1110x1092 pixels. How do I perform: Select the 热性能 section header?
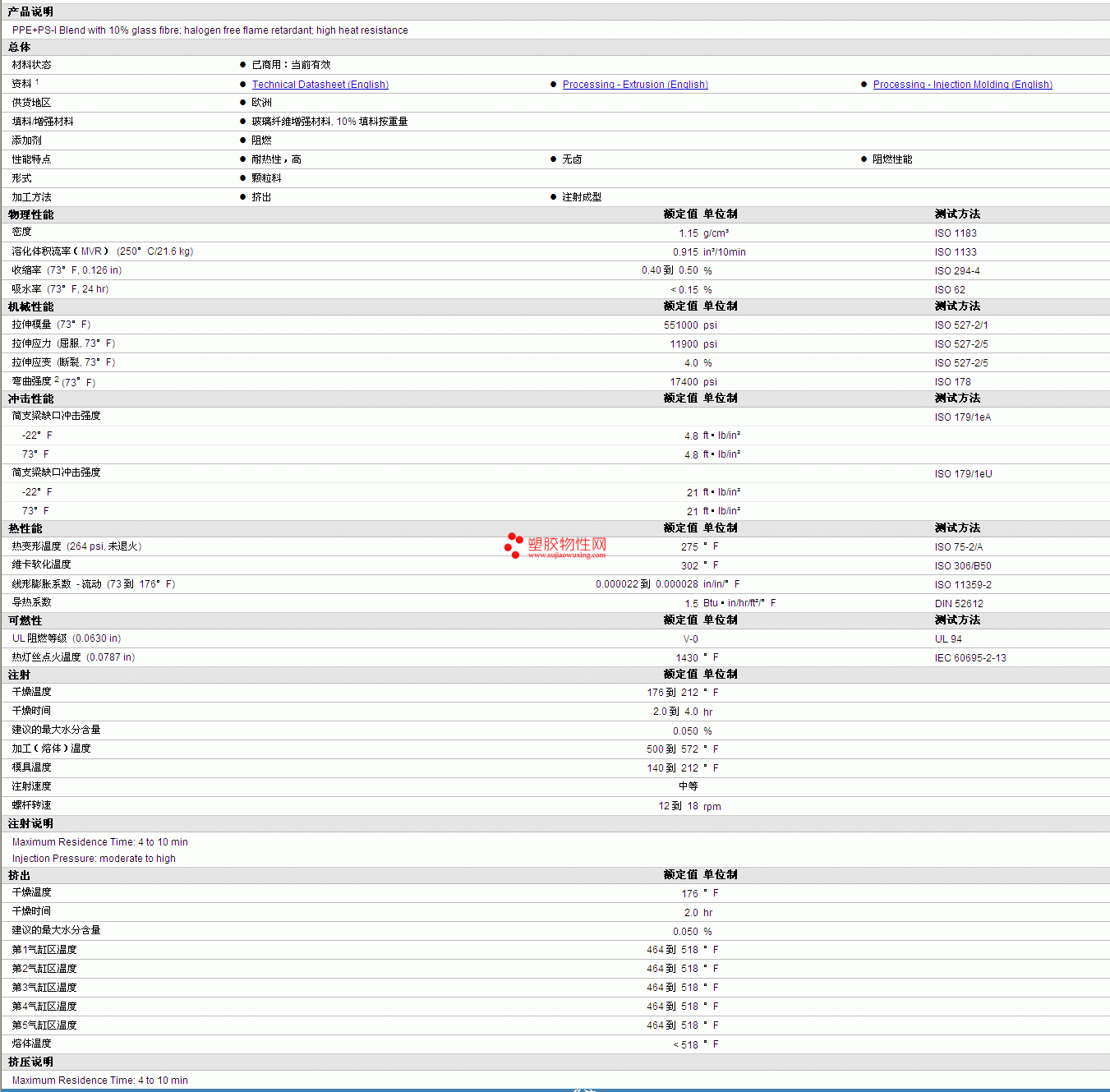[x=25, y=528]
